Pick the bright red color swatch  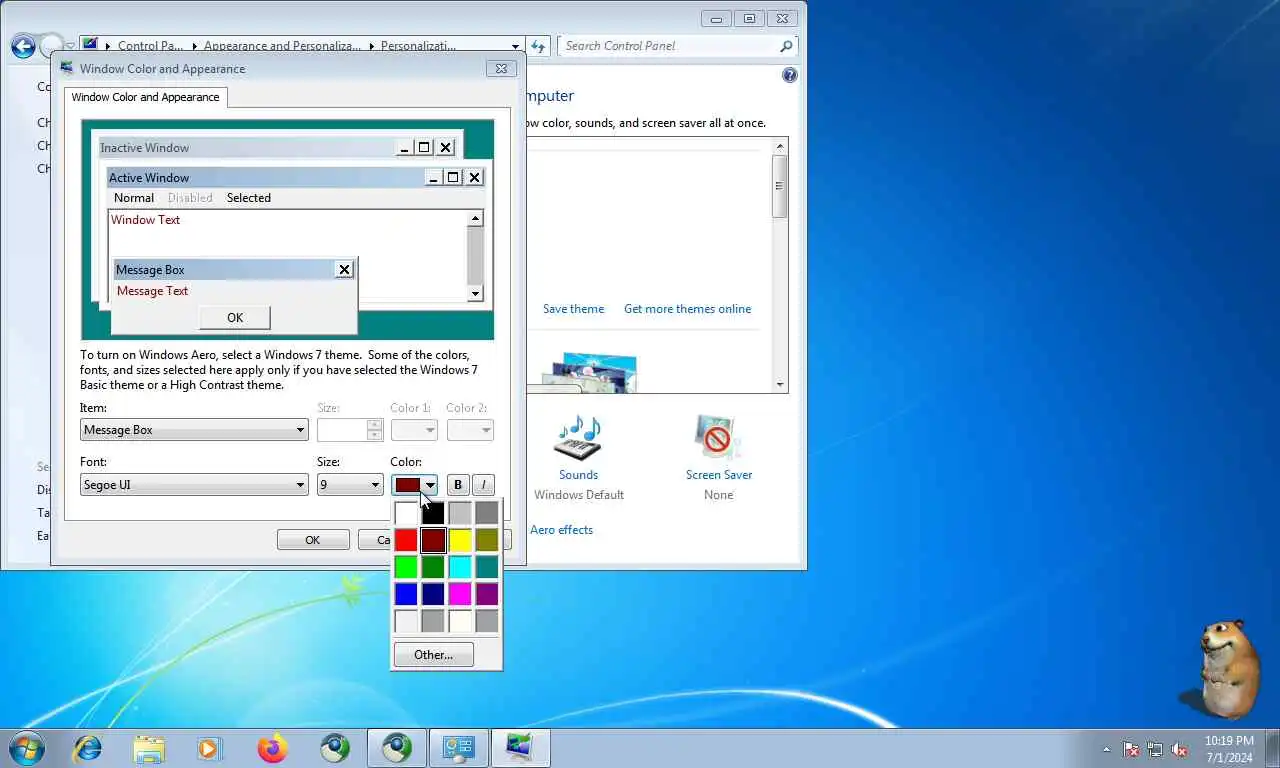tap(406, 540)
